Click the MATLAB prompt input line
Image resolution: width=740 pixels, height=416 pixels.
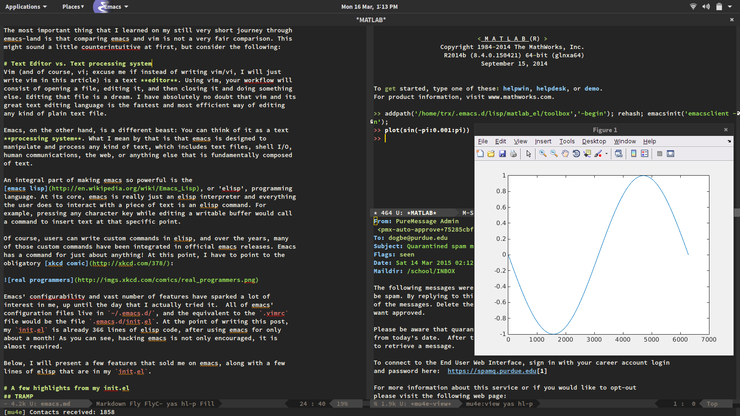point(385,138)
